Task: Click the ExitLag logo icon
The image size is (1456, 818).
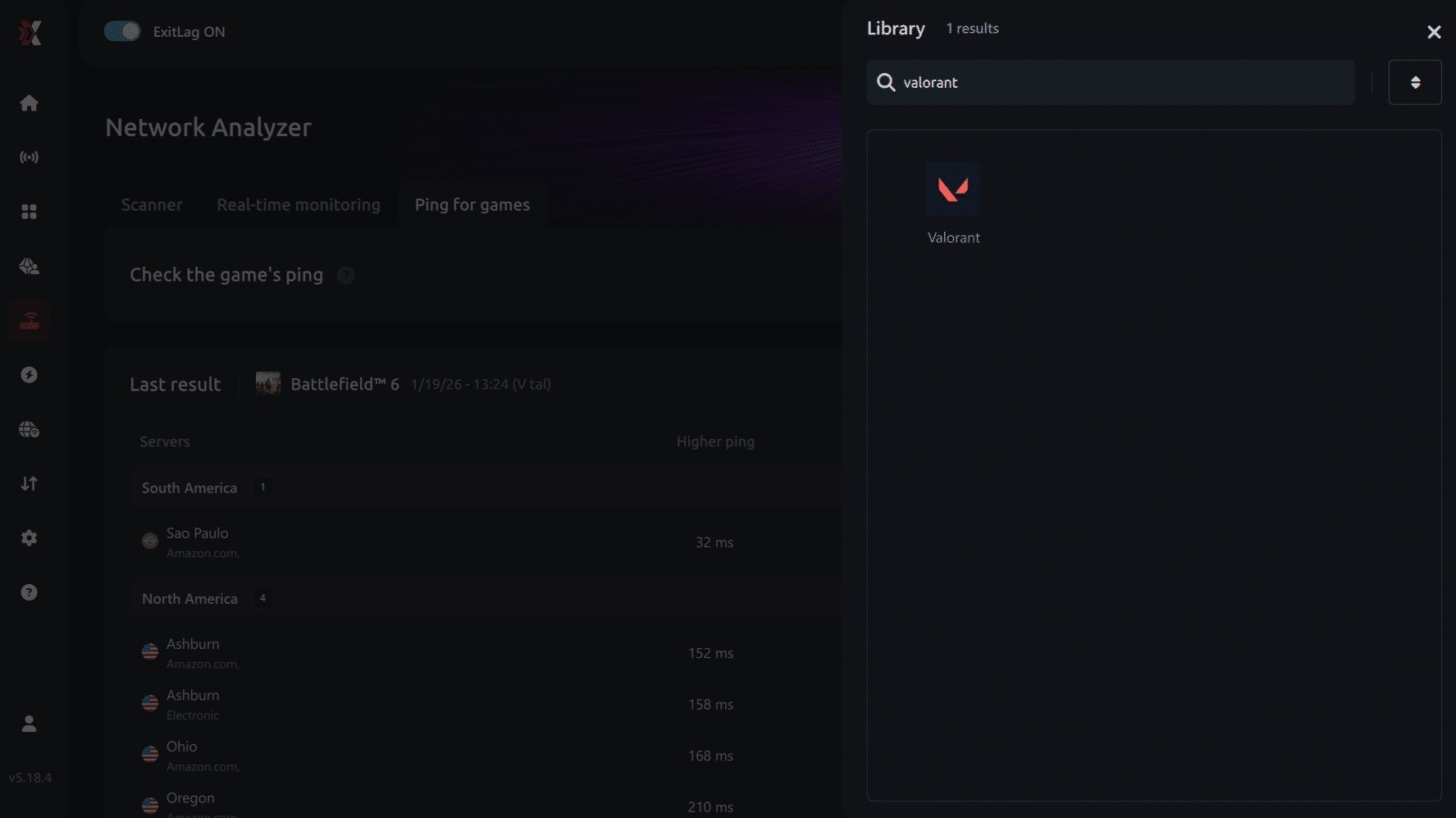Action: (x=30, y=33)
